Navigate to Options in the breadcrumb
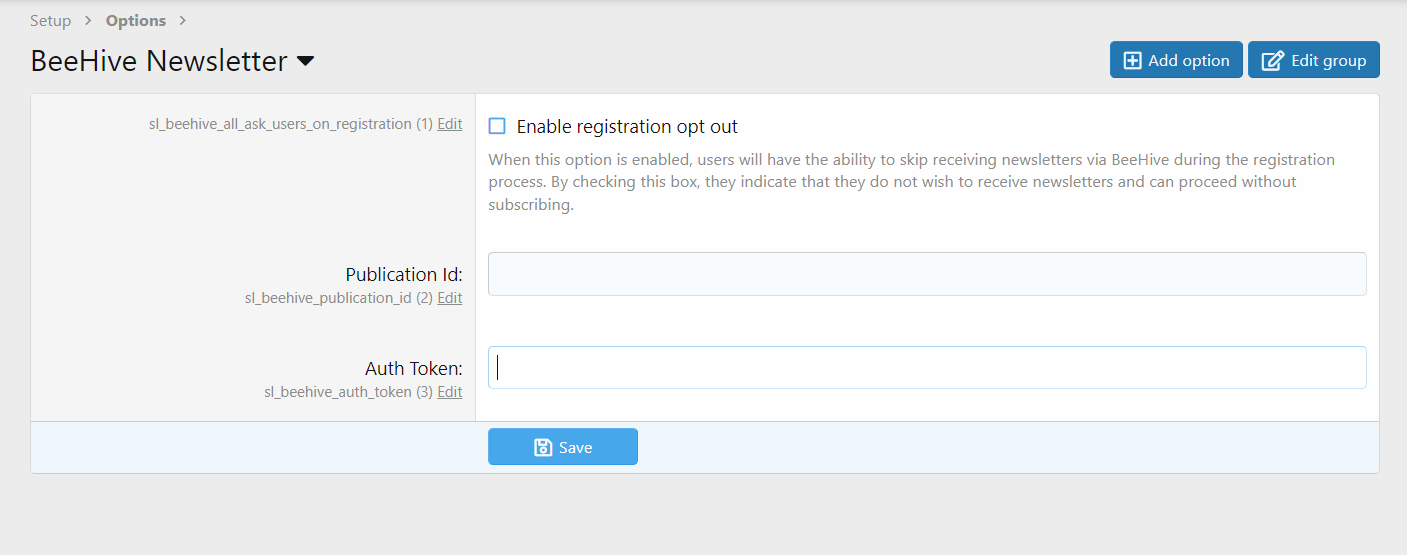This screenshot has width=1407, height=555. pyautogui.click(x=136, y=21)
